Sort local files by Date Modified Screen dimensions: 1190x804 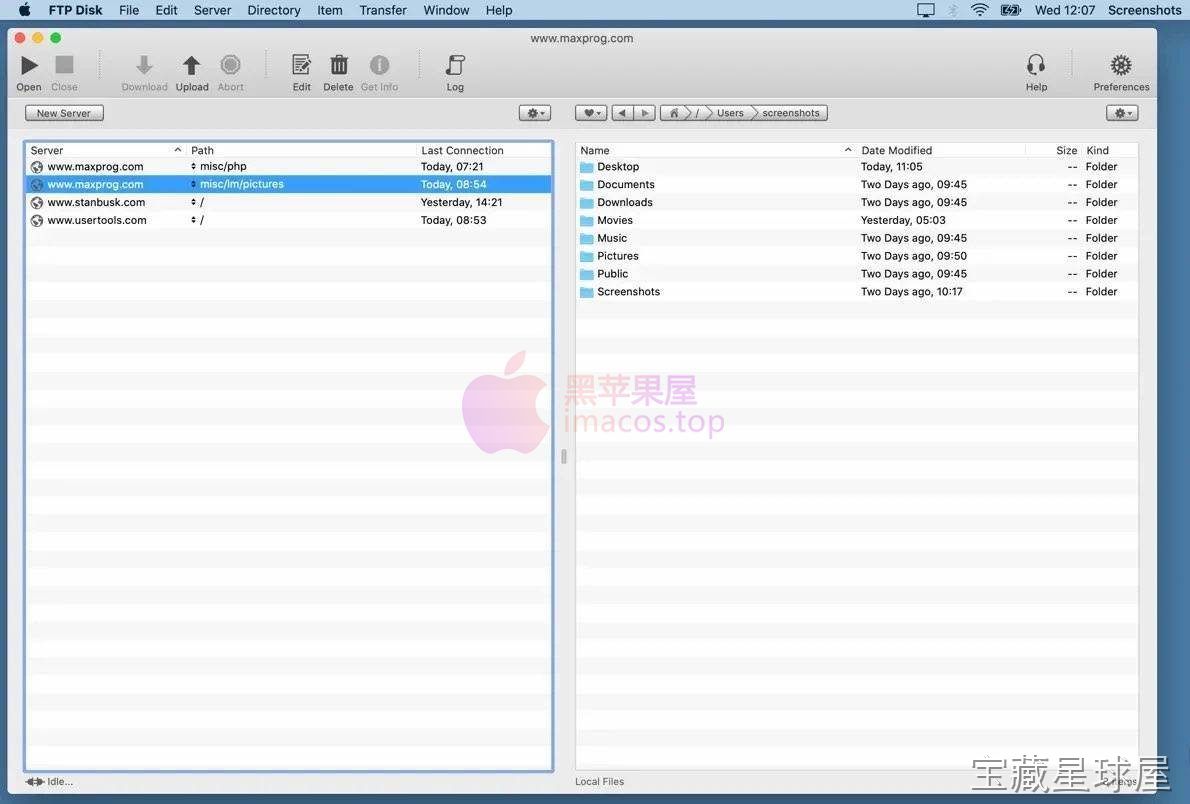[941, 150]
